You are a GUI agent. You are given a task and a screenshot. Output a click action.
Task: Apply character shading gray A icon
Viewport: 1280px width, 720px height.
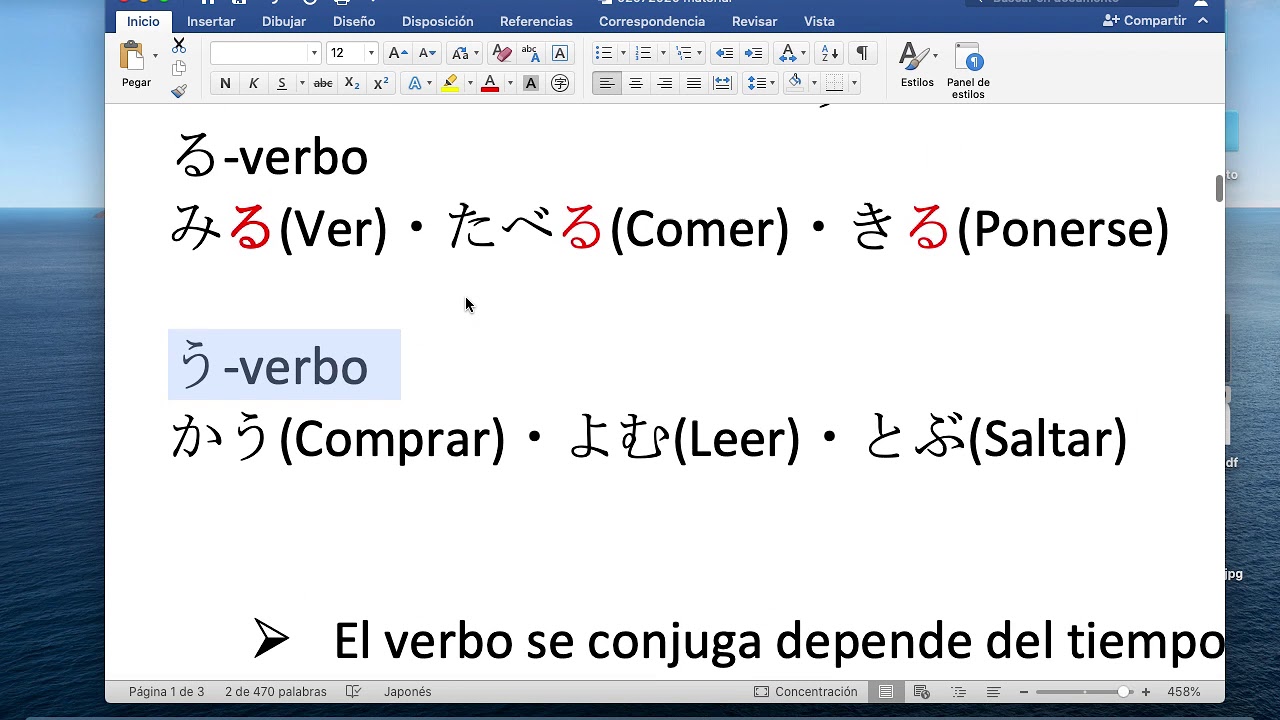tap(531, 83)
